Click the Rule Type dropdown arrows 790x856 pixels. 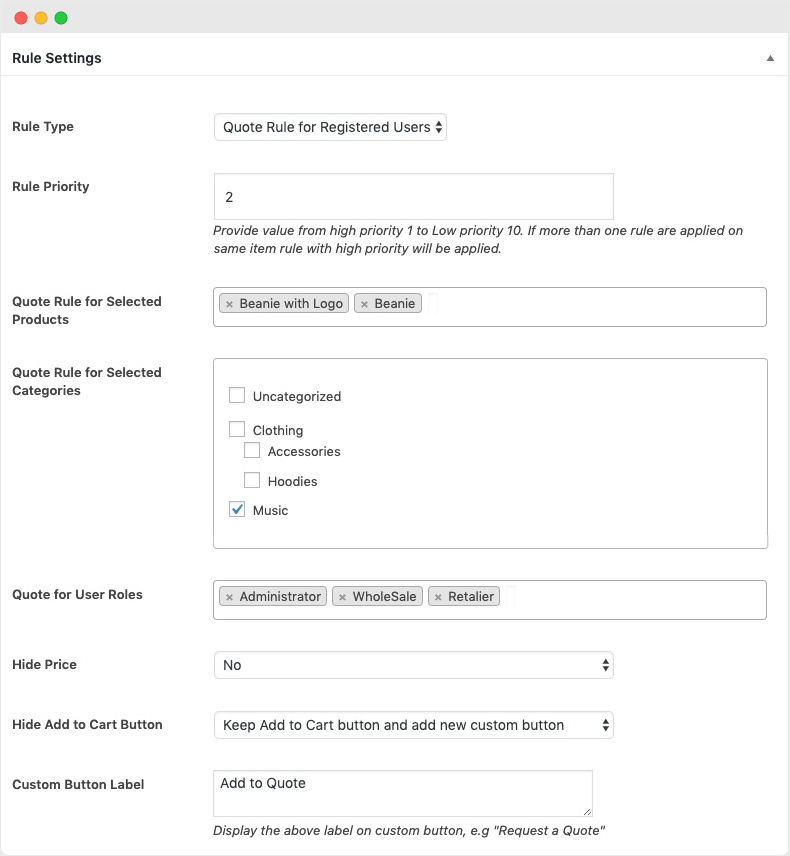(x=438, y=127)
